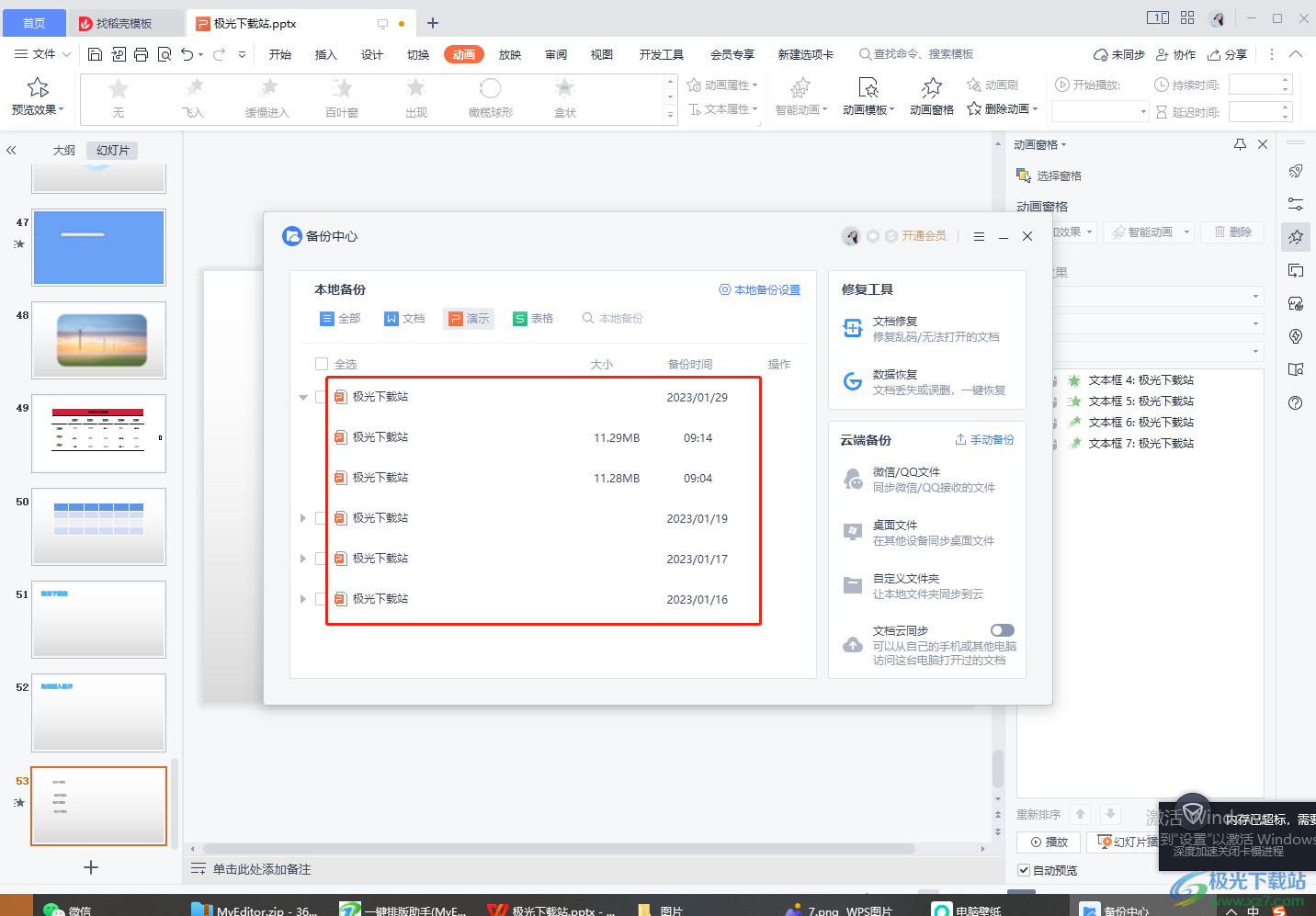Click 选择窗格 selection pane button
Viewport: 1316px width, 916px height.
(1049, 175)
